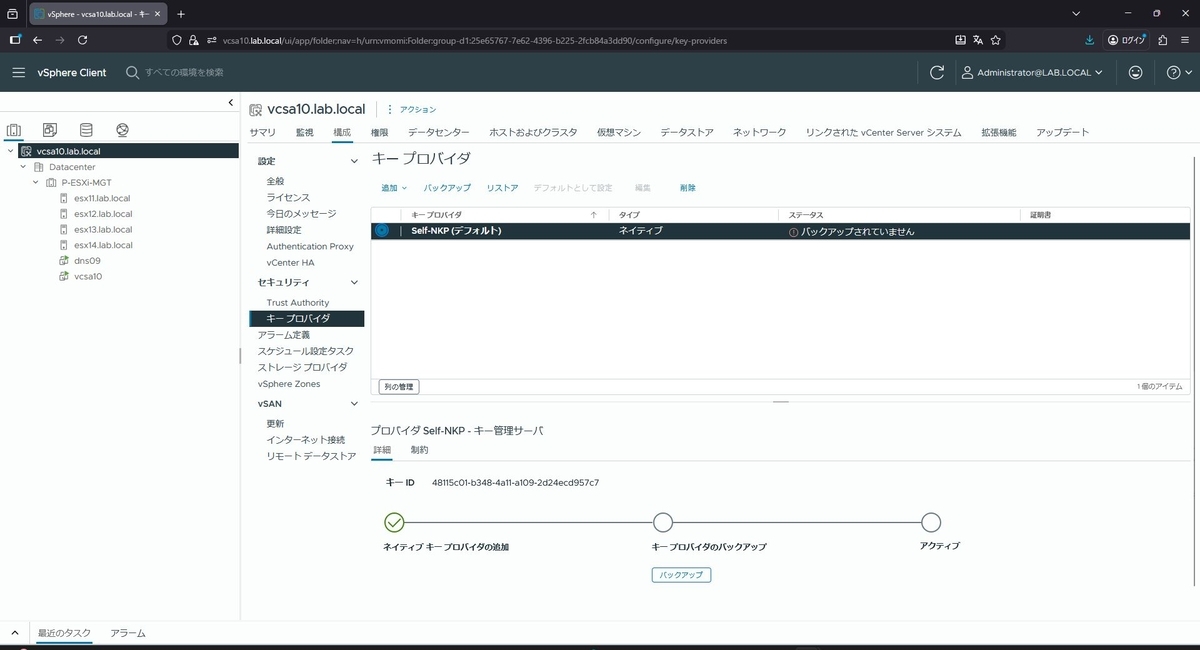Refresh vSphere Client with the reload icon

(x=937, y=72)
